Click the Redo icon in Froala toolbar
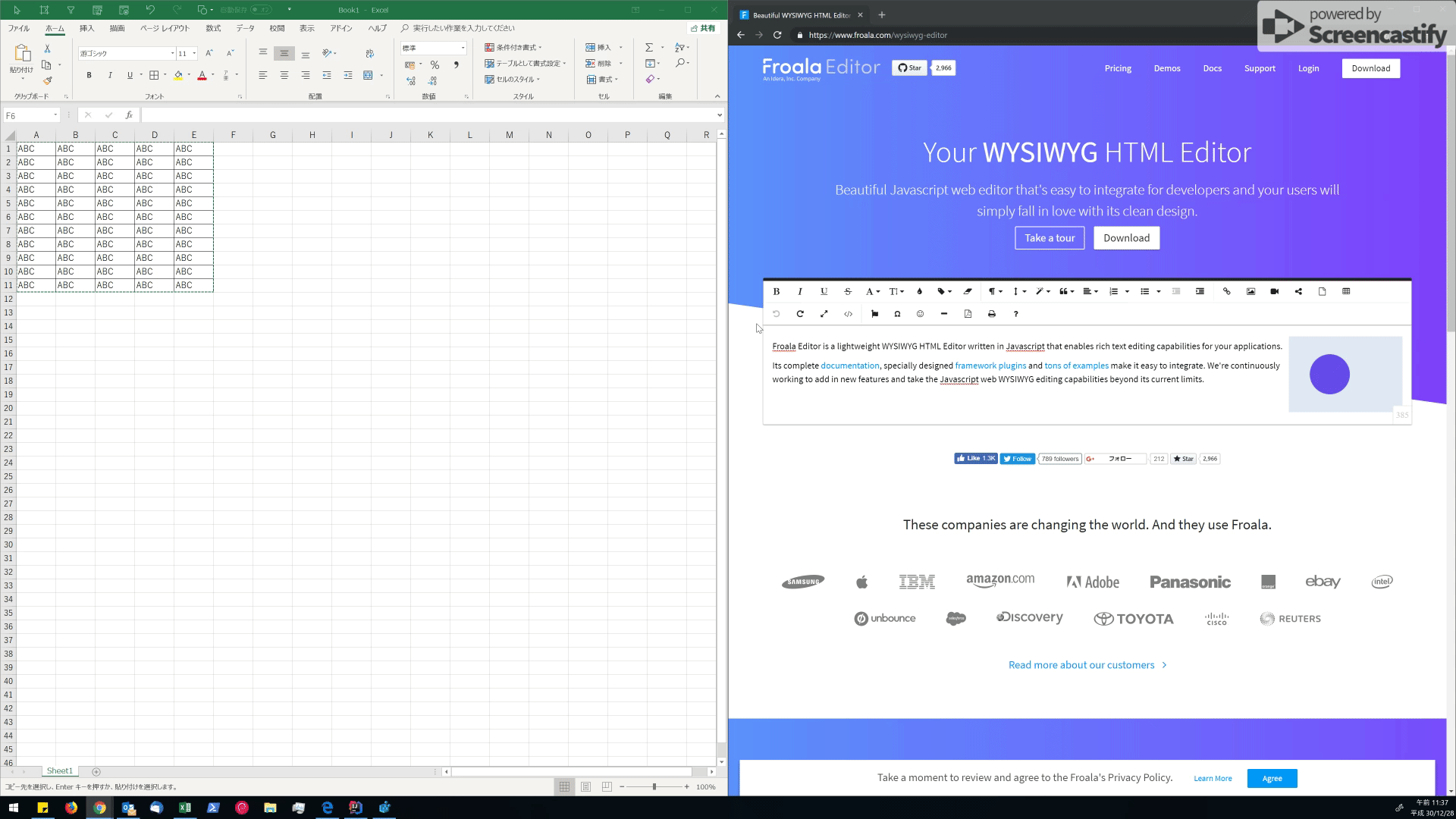1456x819 pixels. tap(800, 314)
